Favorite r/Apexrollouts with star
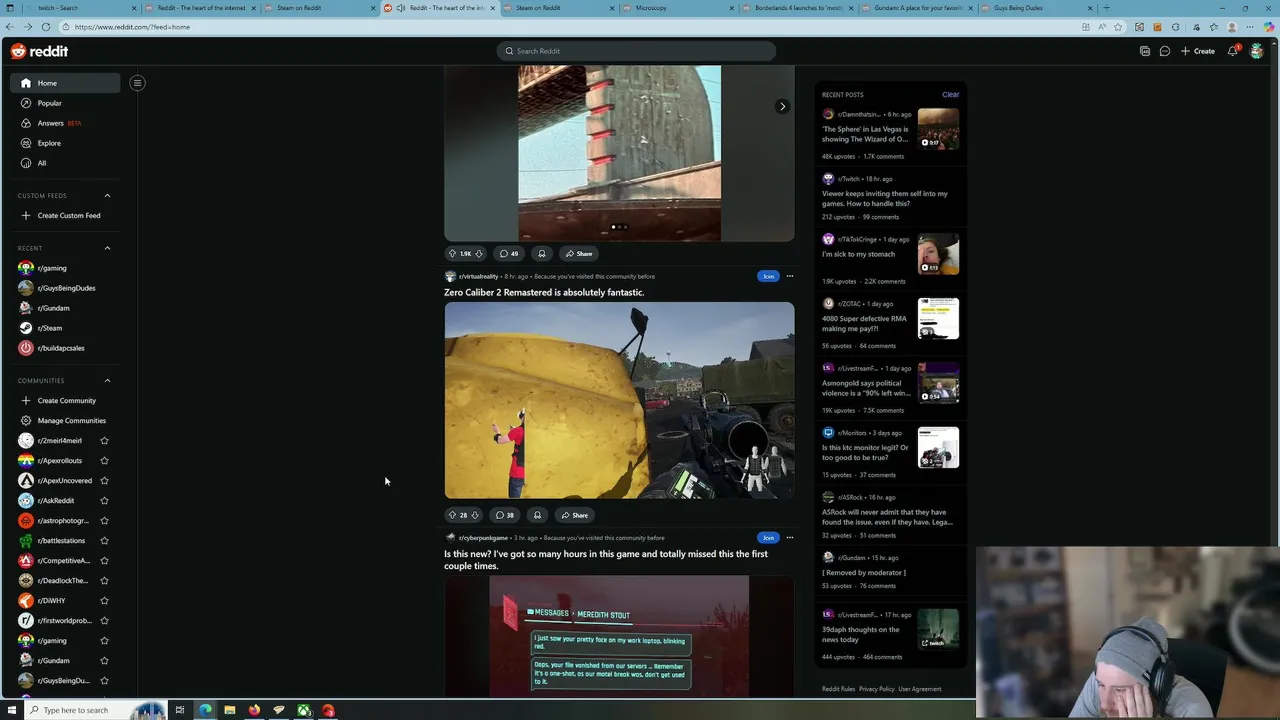The image size is (1280, 720). (104, 460)
